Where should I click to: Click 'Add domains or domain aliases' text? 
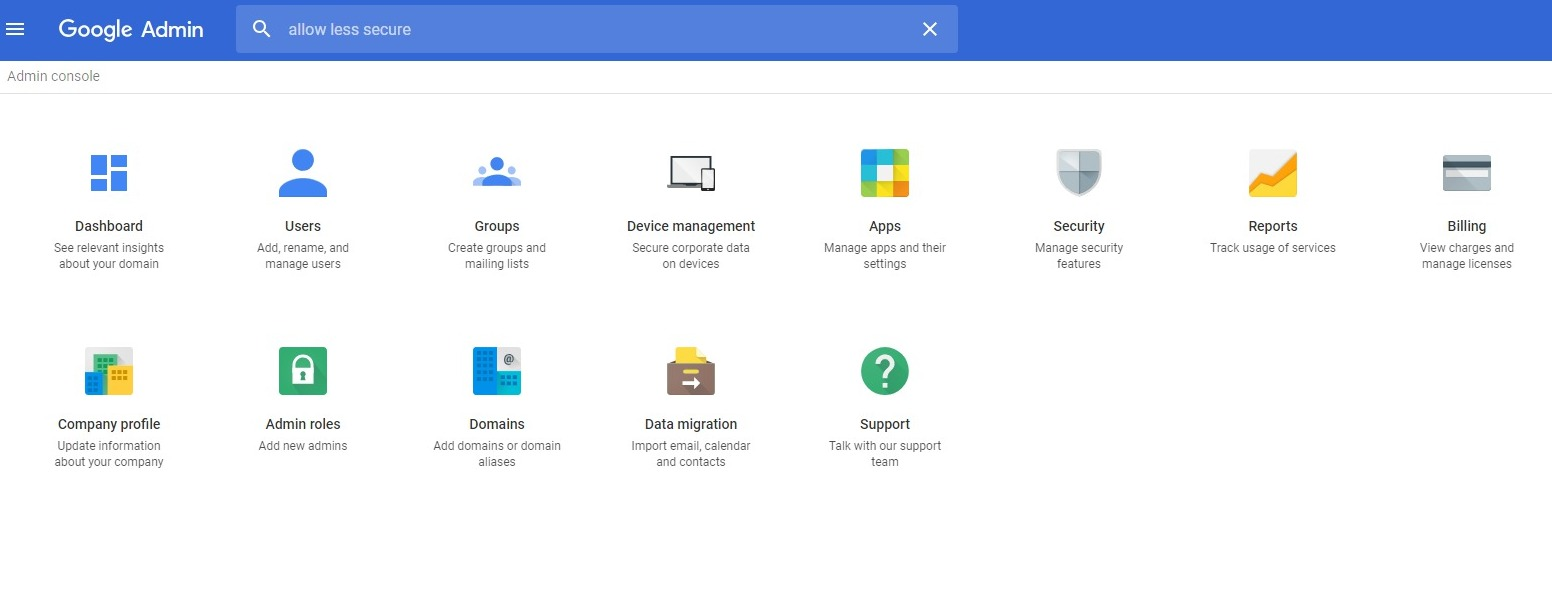coord(497,454)
